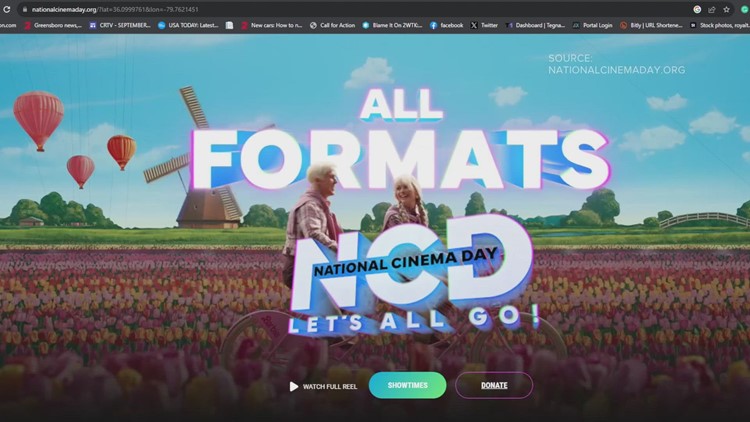
Task: Open the Stock photos, royalty bookmark
Action: [x=720, y=25]
